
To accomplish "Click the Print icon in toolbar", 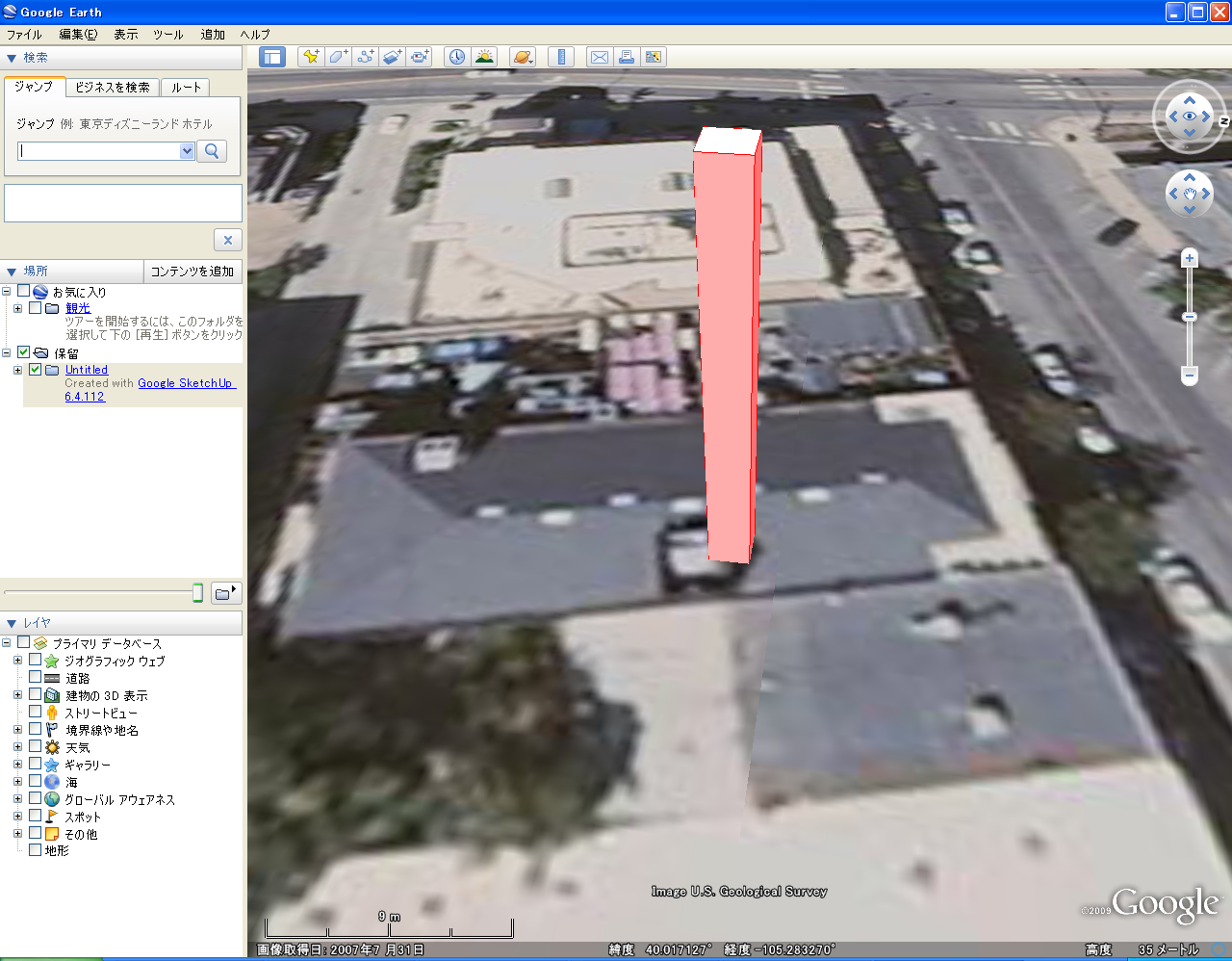I will (627, 57).
